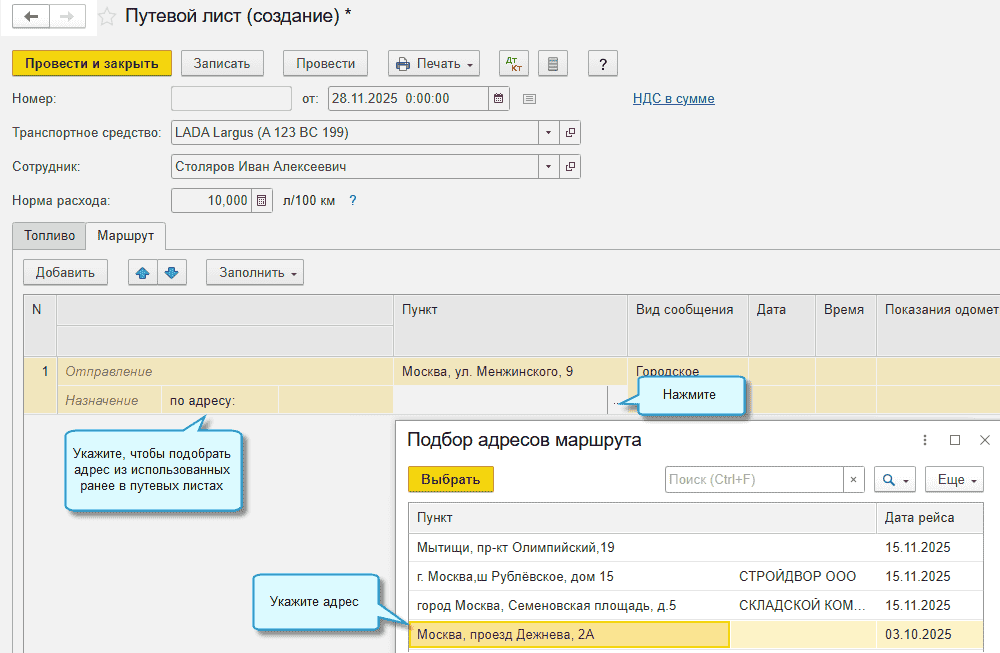Screen dimensions: 1000x653
Task: Add document to favorites with star icon
Action: (x=107, y=17)
